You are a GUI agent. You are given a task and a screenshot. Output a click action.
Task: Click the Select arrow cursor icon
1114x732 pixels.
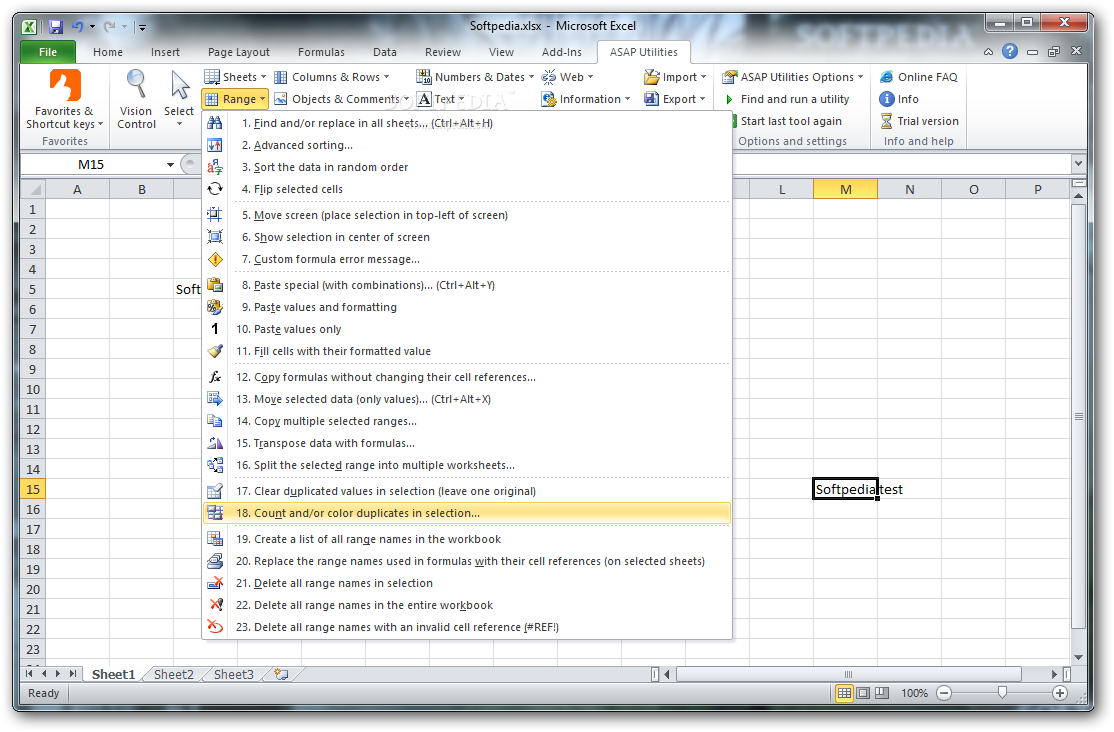point(180,85)
